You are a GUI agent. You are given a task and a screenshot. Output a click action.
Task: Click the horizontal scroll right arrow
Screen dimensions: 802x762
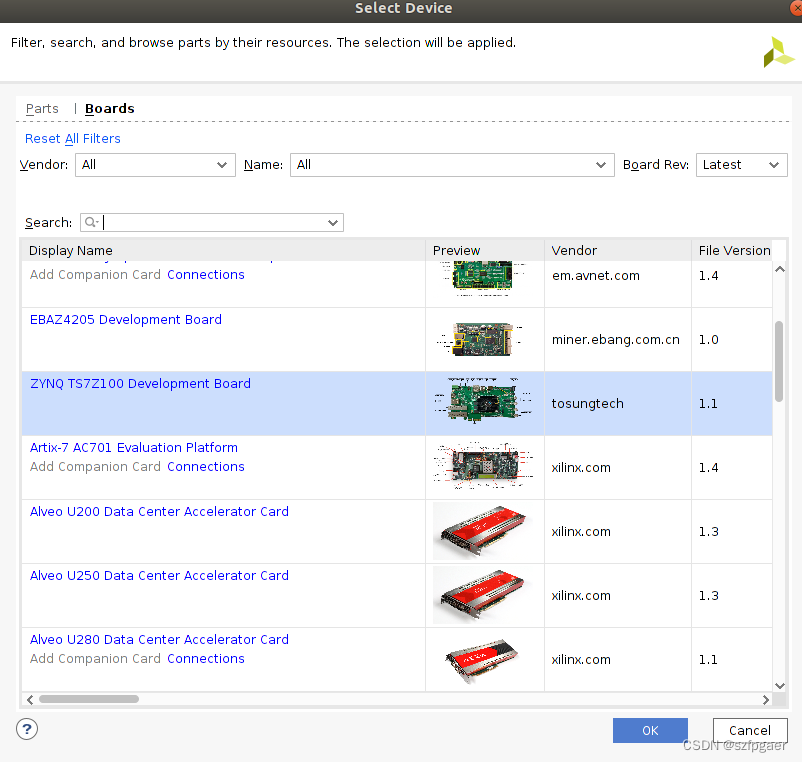pos(766,700)
